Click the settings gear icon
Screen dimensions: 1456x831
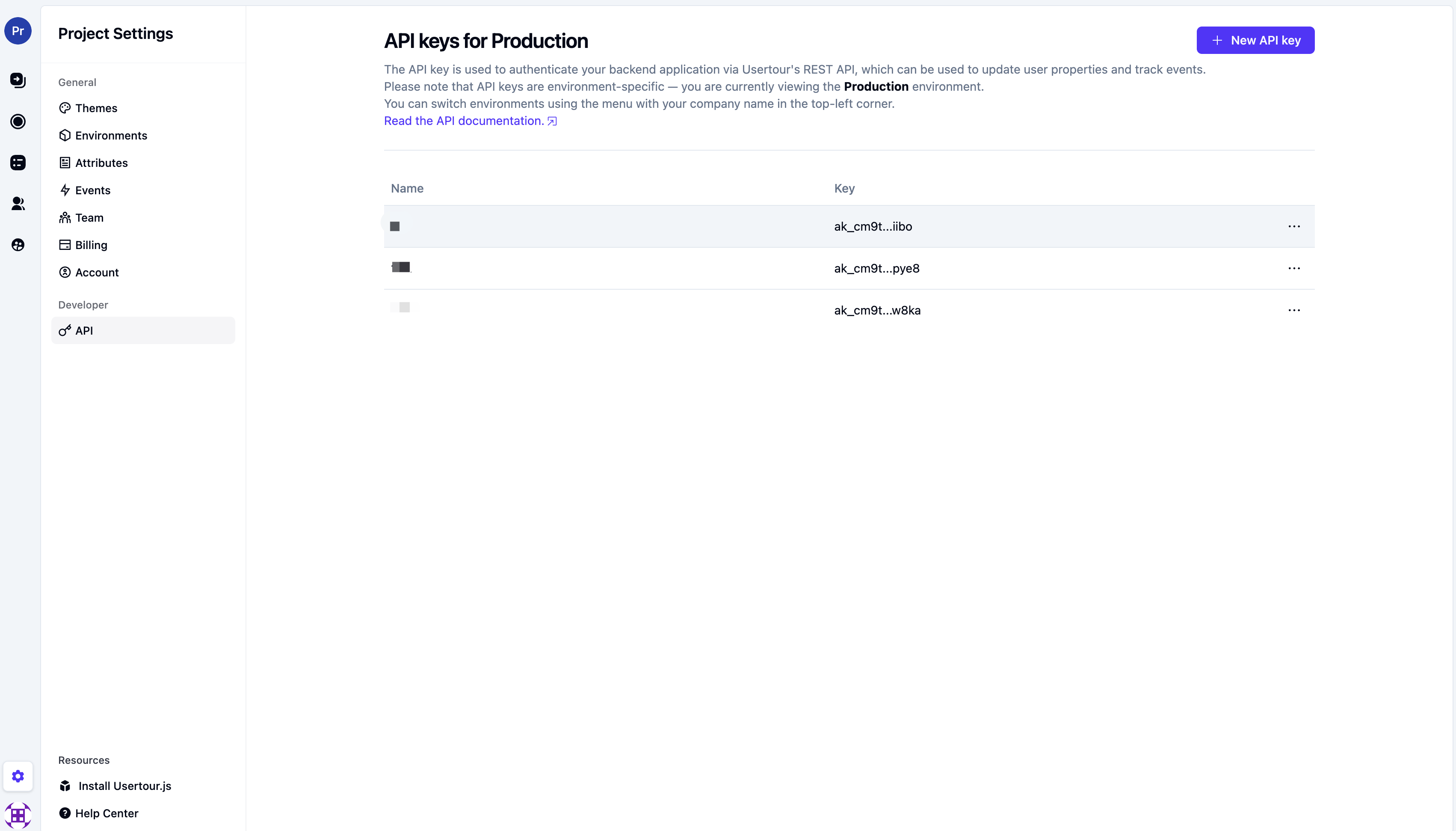pyautogui.click(x=18, y=776)
